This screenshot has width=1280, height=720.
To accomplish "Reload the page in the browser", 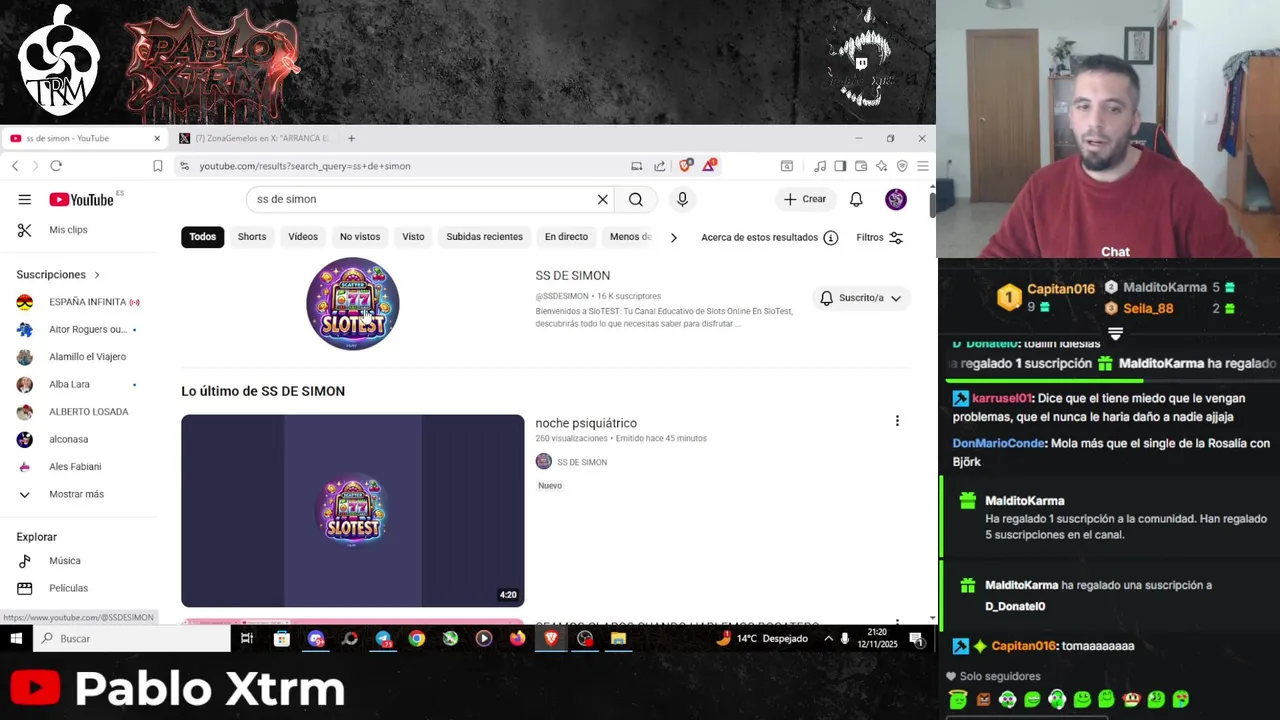I will (56, 166).
